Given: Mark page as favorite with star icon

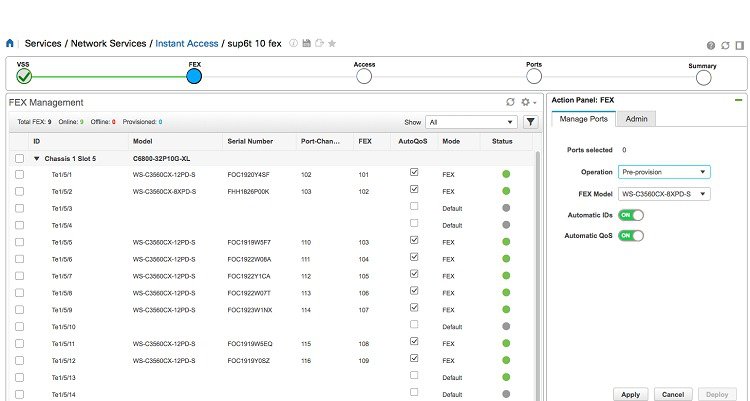Looking at the screenshot, I should (x=332, y=44).
